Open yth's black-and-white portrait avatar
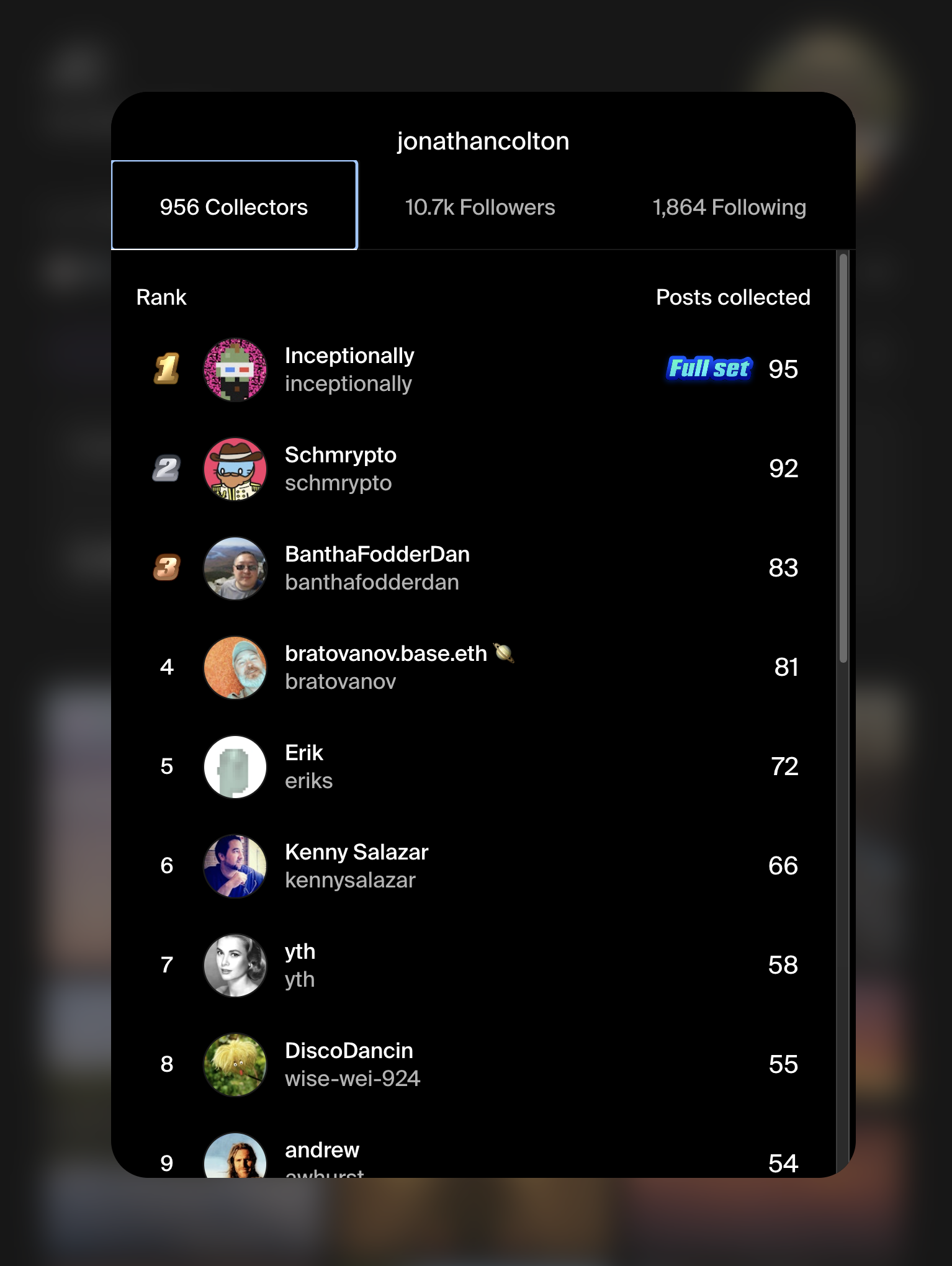The image size is (952, 1266). click(235, 966)
